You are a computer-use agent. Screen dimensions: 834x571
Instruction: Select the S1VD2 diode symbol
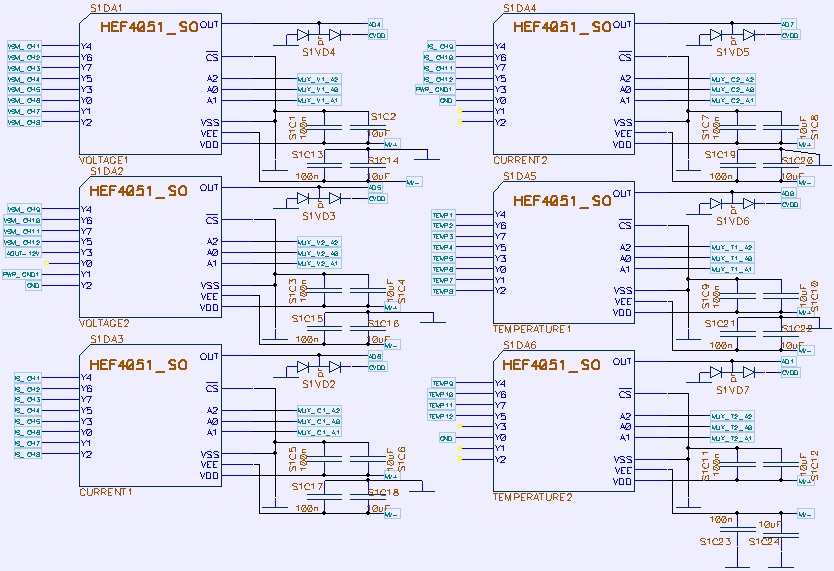point(319,368)
